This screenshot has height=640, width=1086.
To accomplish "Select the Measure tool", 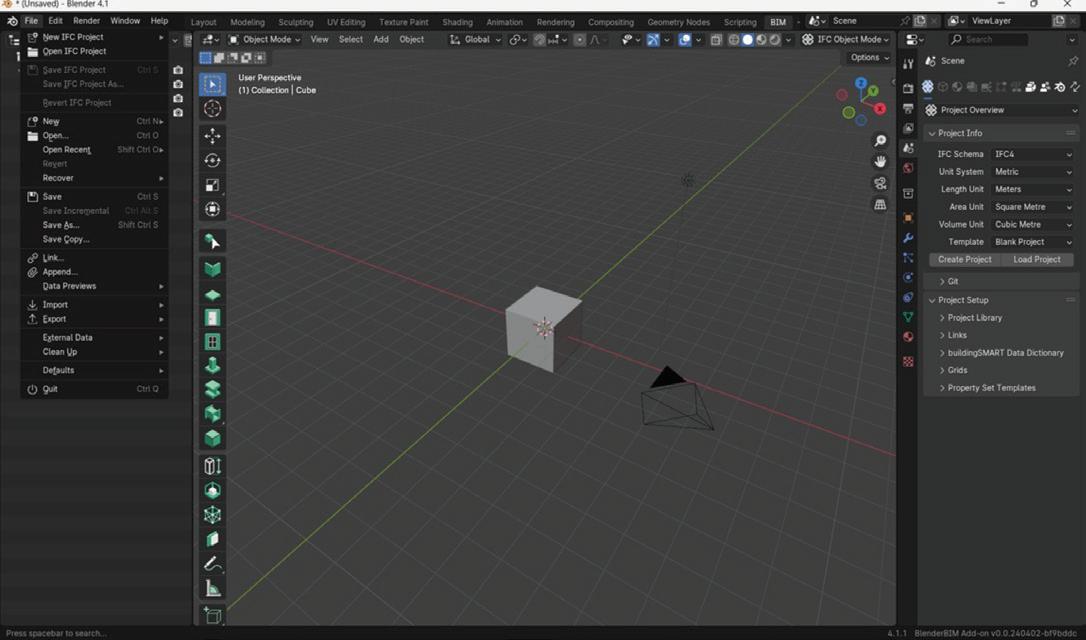I will pos(213,589).
